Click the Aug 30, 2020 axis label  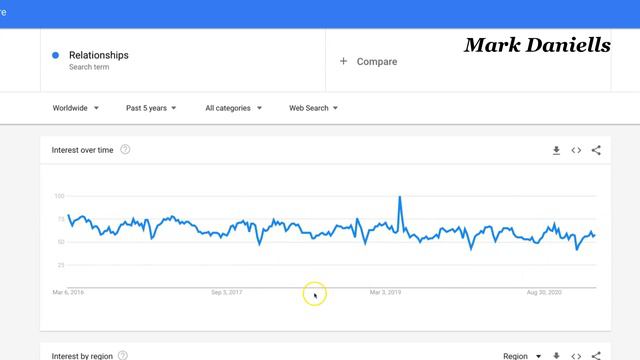(544, 292)
